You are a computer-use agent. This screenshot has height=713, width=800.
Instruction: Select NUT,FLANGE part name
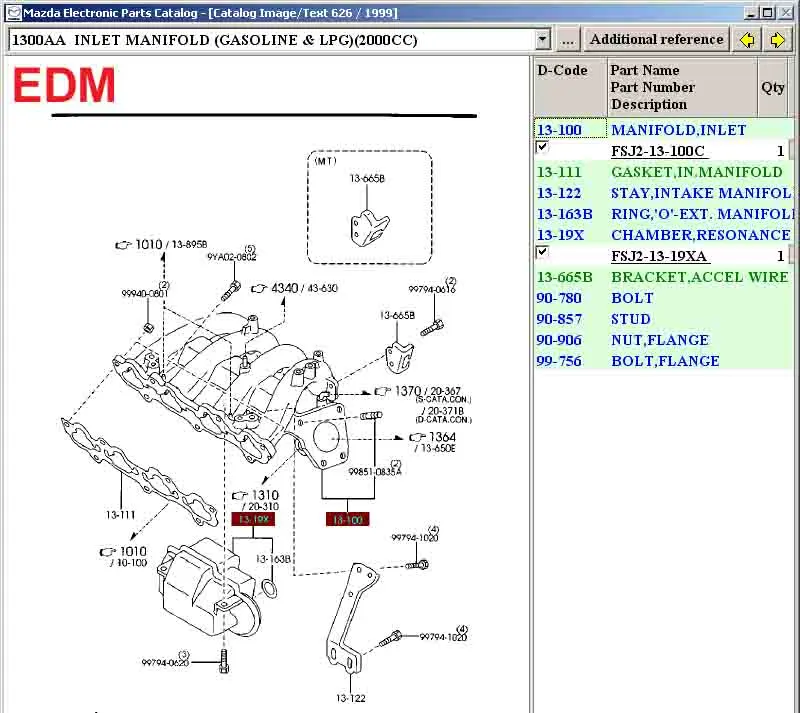pos(660,340)
